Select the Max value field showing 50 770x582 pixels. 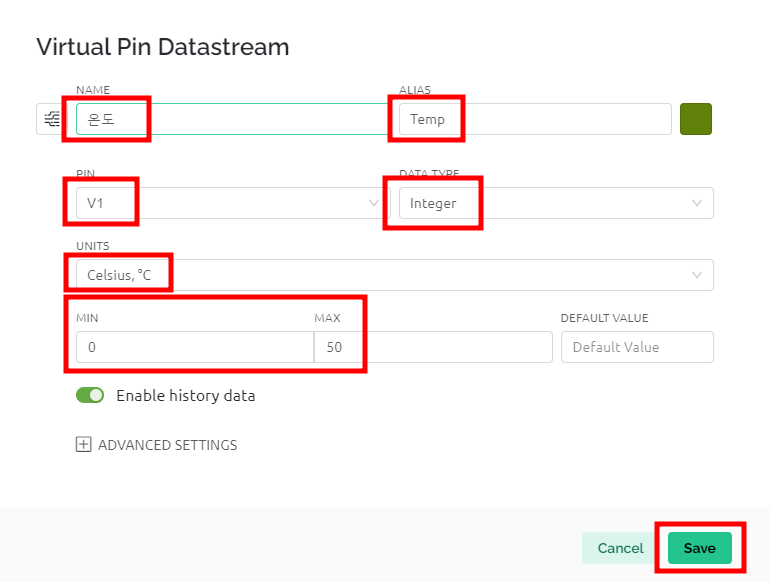433,347
